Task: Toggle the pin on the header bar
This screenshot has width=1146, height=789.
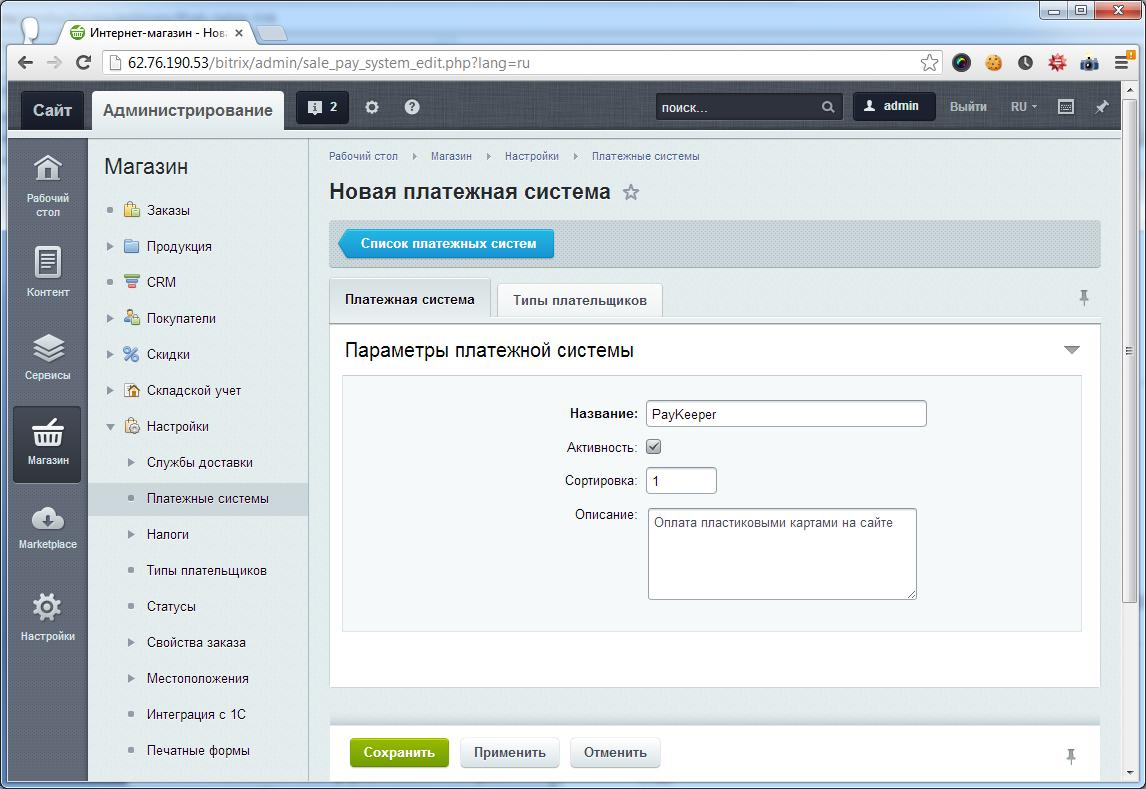Action: pos(1101,107)
